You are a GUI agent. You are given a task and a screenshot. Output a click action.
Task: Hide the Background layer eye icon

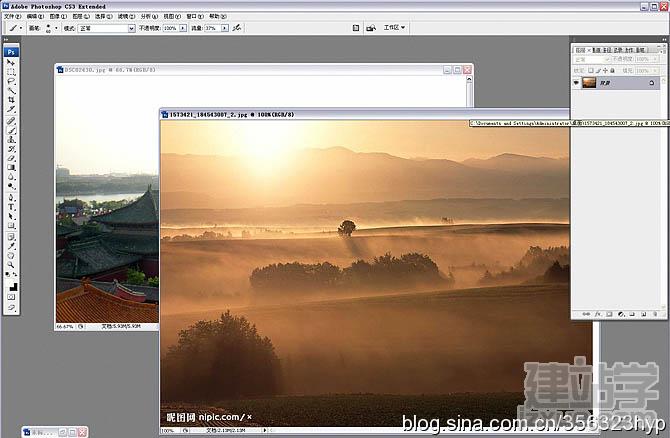point(576,83)
